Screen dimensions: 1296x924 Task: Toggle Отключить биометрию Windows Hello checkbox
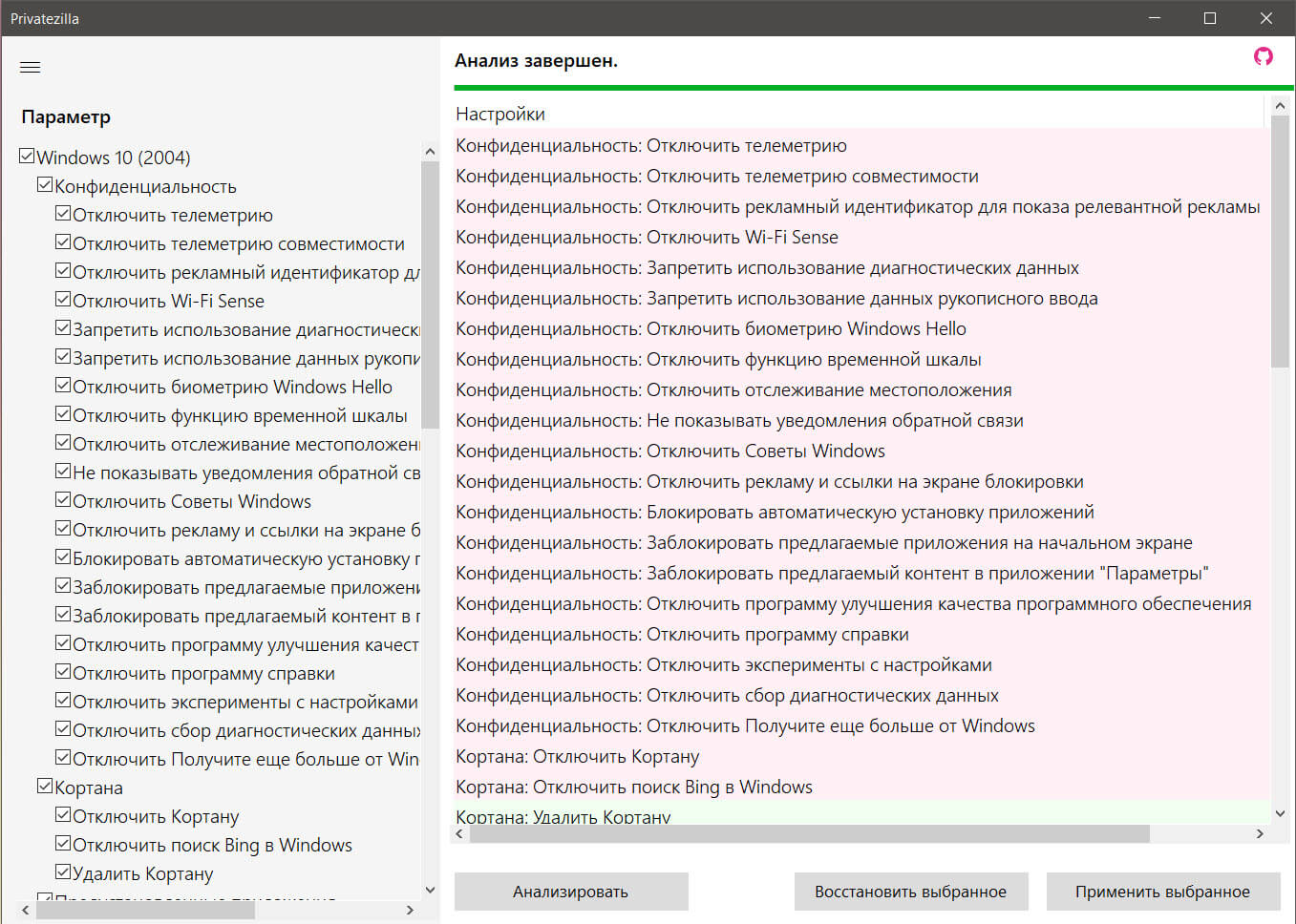63,386
